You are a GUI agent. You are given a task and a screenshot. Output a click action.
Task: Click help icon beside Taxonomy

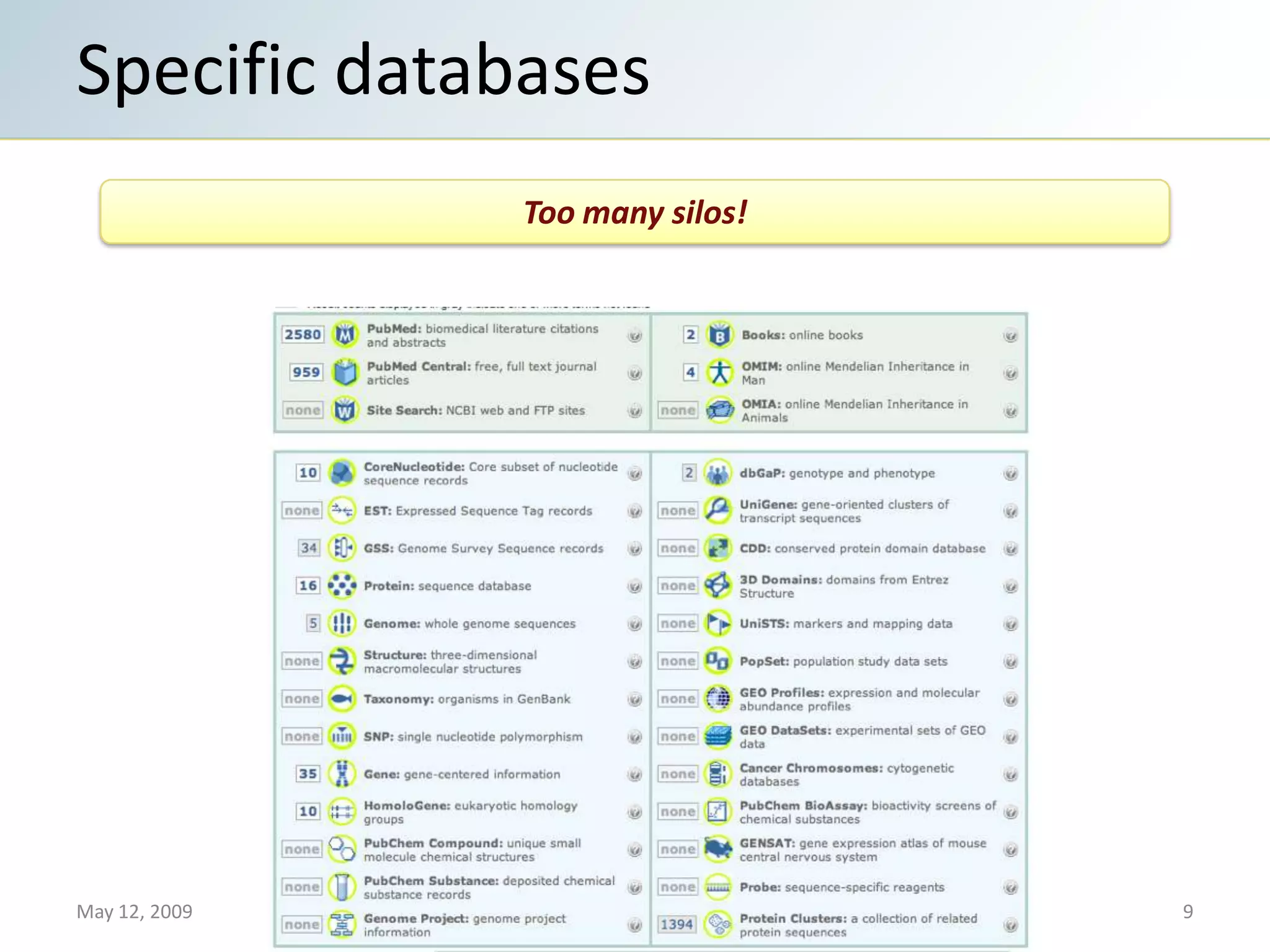tap(634, 700)
